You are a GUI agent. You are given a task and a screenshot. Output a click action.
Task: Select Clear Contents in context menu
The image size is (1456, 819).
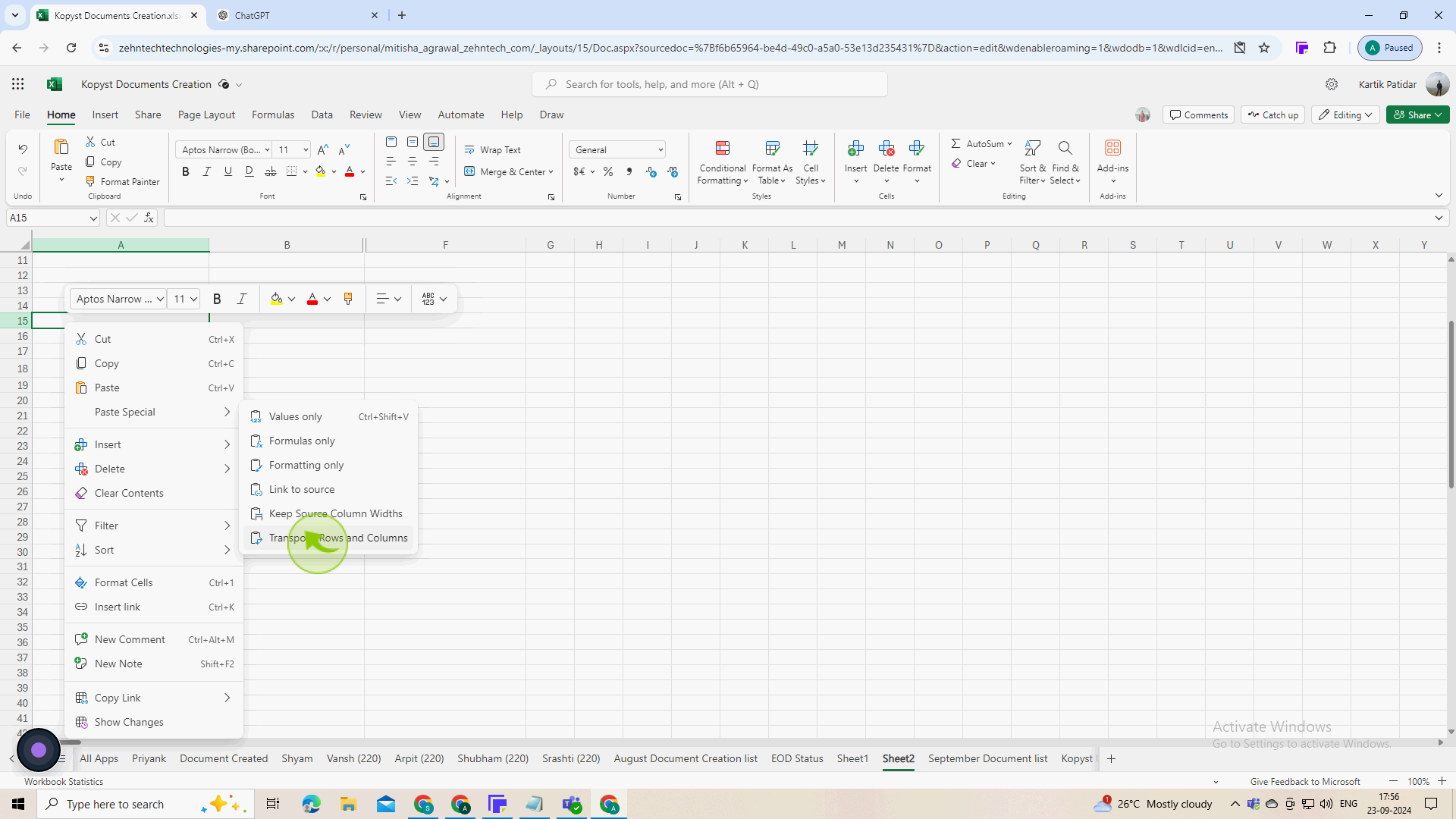click(154, 493)
